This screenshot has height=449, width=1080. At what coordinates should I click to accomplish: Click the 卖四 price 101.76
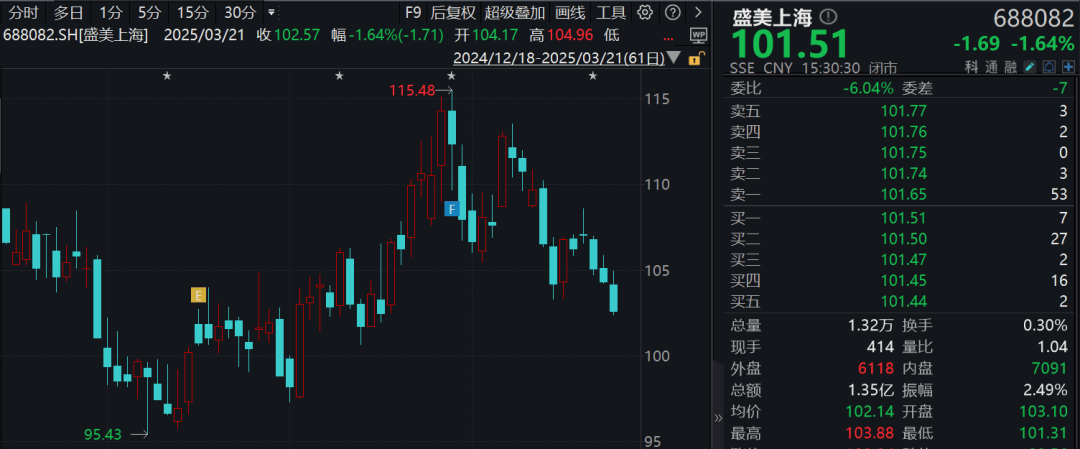click(x=904, y=132)
